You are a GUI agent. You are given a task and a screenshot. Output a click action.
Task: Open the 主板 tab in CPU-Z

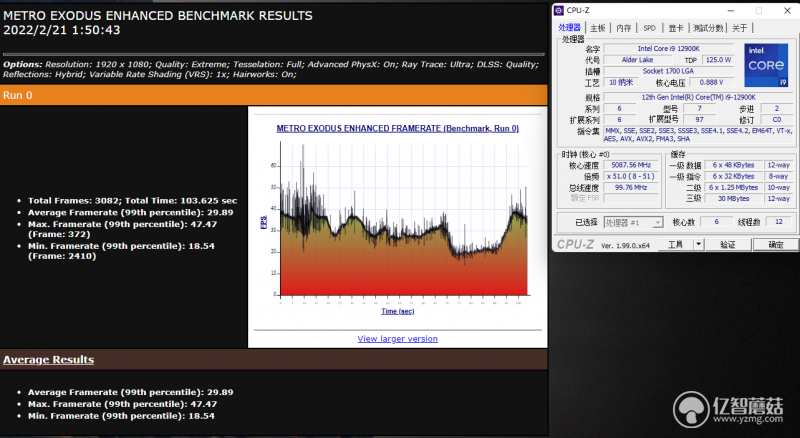click(598, 28)
